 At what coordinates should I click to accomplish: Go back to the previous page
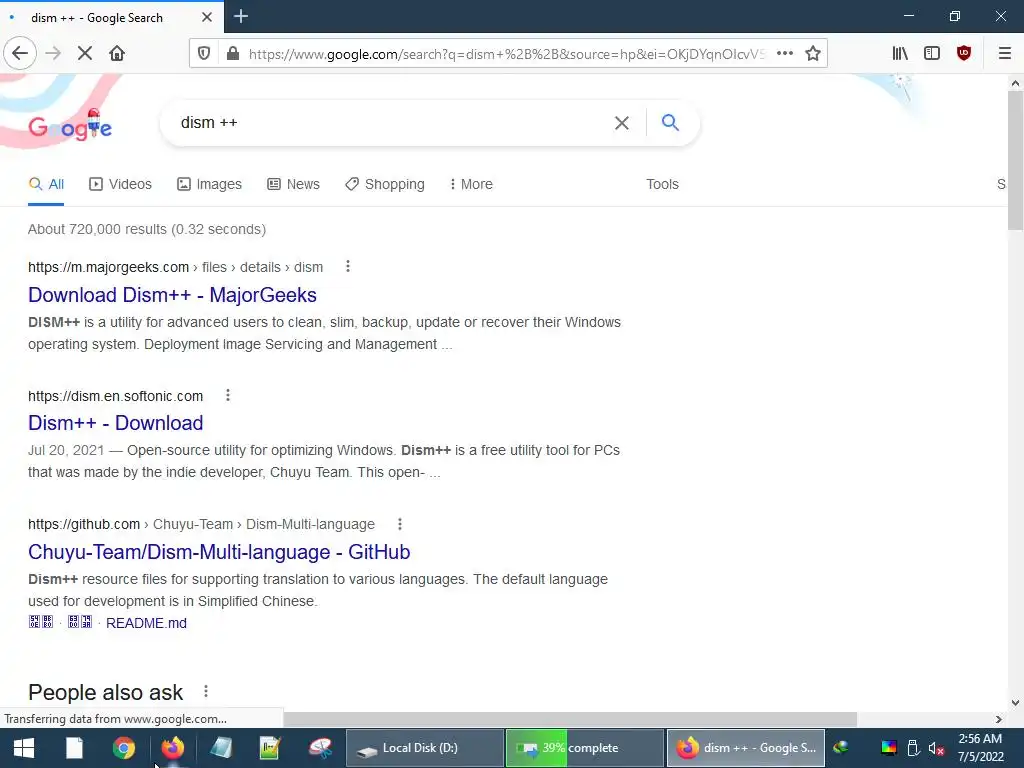coord(20,53)
